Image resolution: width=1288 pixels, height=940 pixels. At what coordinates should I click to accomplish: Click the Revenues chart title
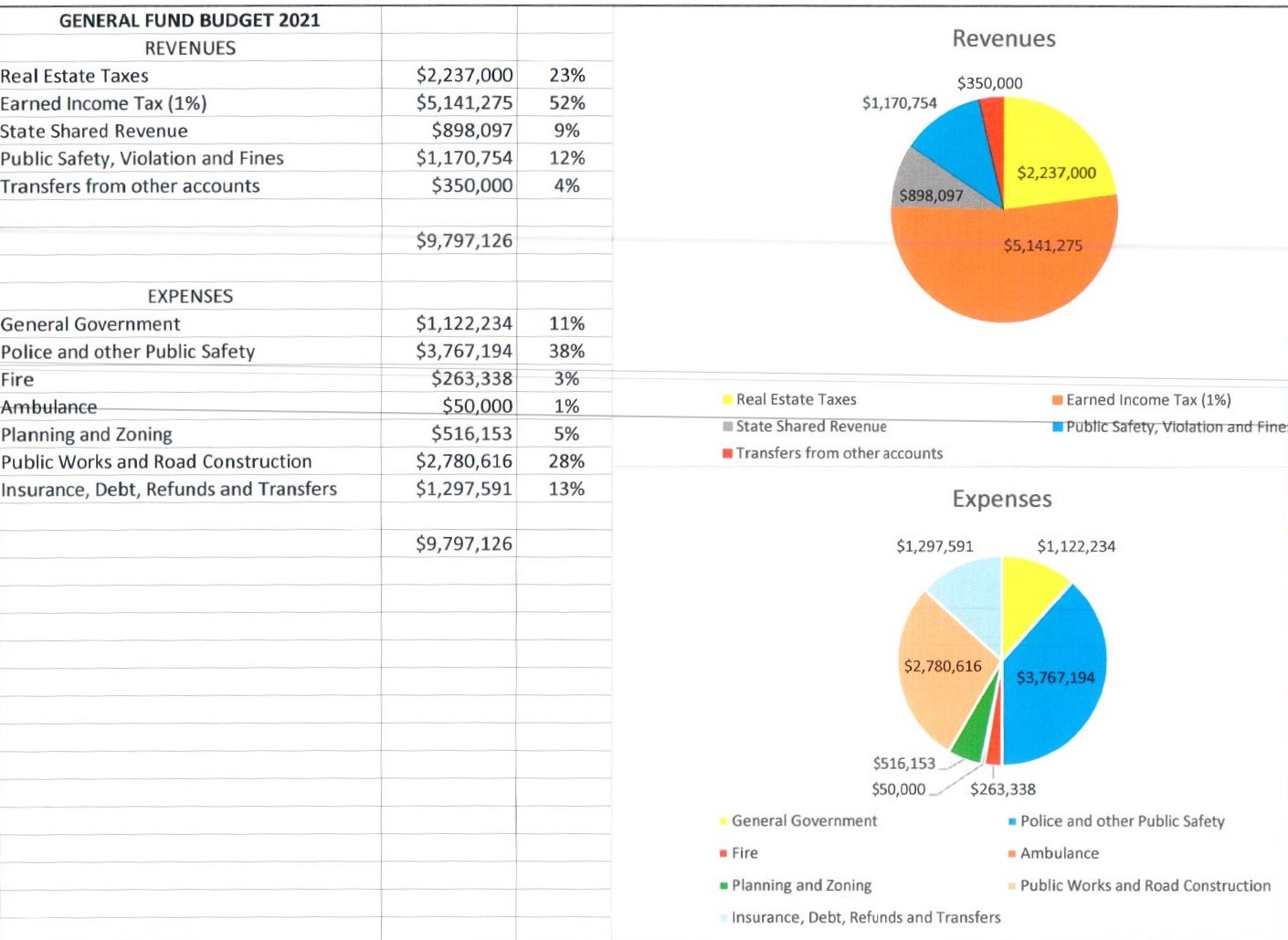click(x=1003, y=38)
